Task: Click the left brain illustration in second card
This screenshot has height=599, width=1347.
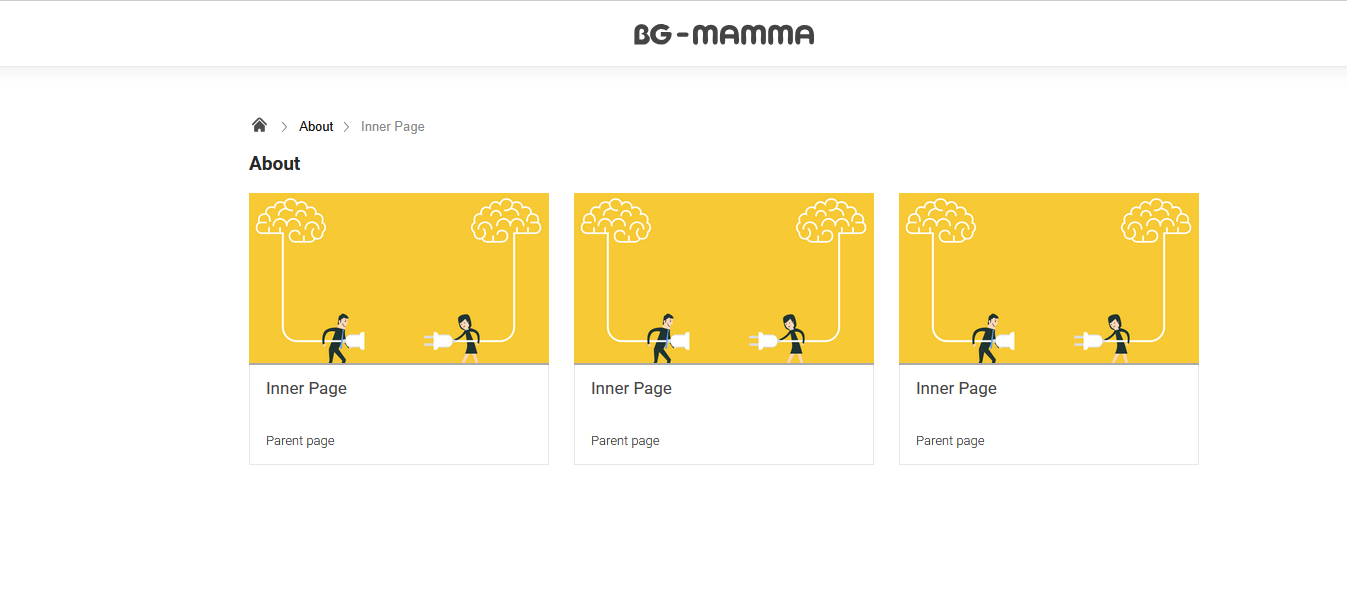Action: (x=615, y=220)
